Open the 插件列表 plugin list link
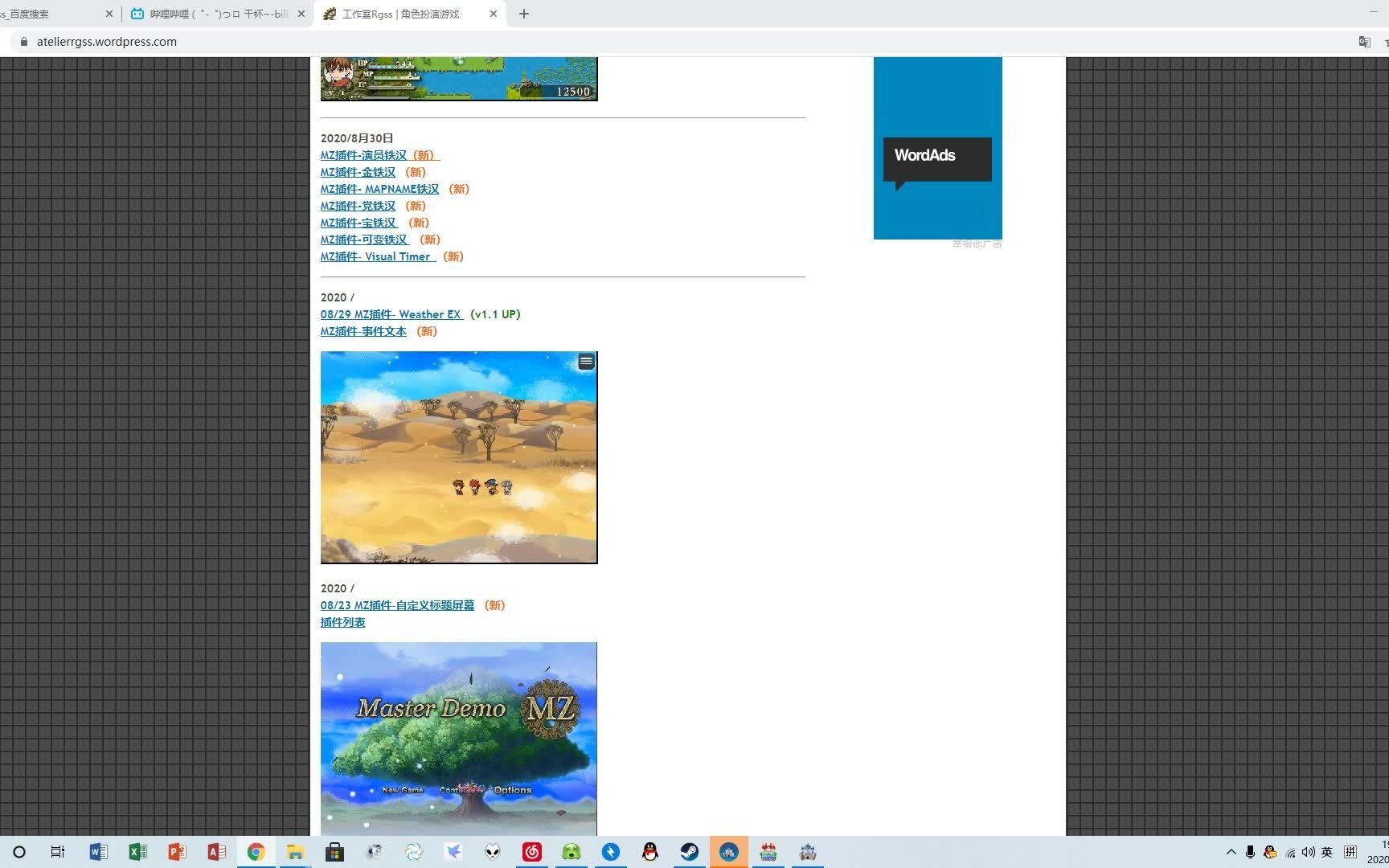The width and height of the screenshot is (1389, 868). click(x=342, y=622)
